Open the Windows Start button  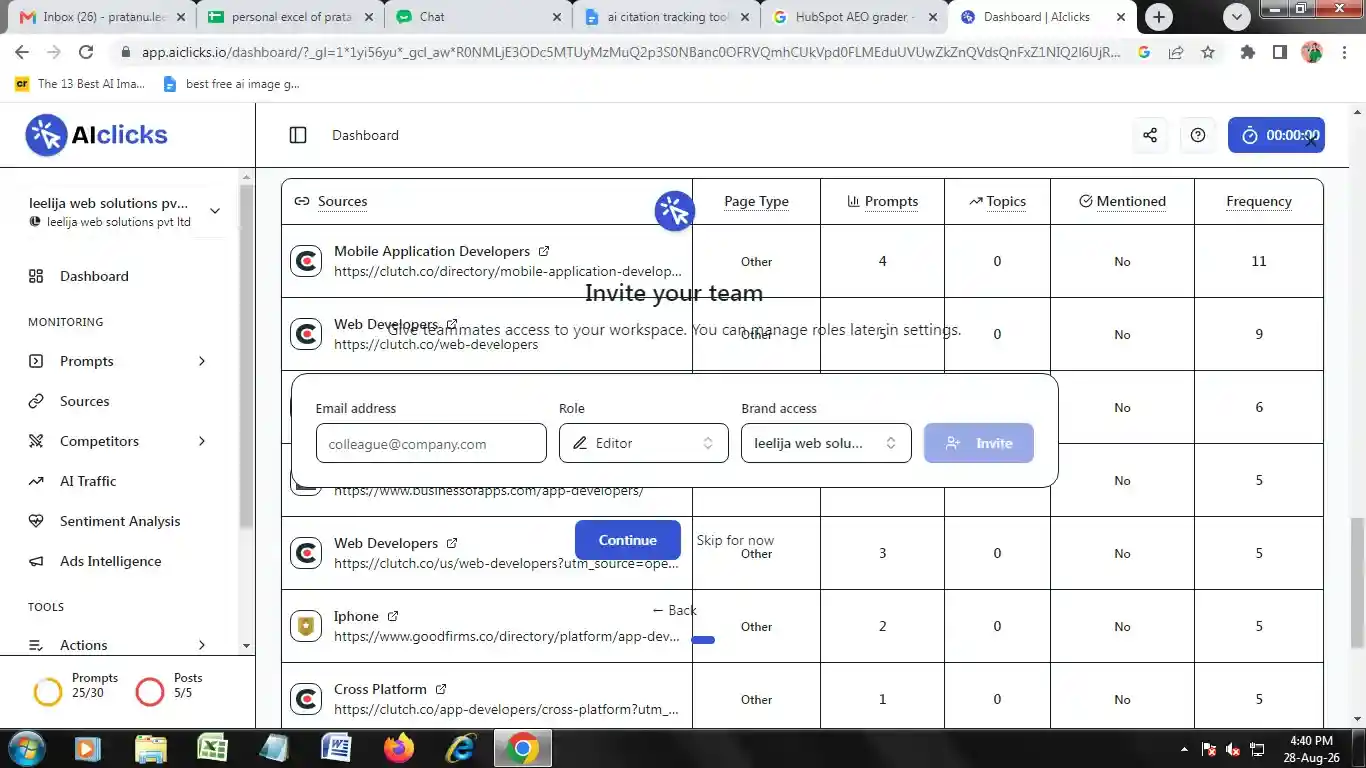(x=26, y=748)
